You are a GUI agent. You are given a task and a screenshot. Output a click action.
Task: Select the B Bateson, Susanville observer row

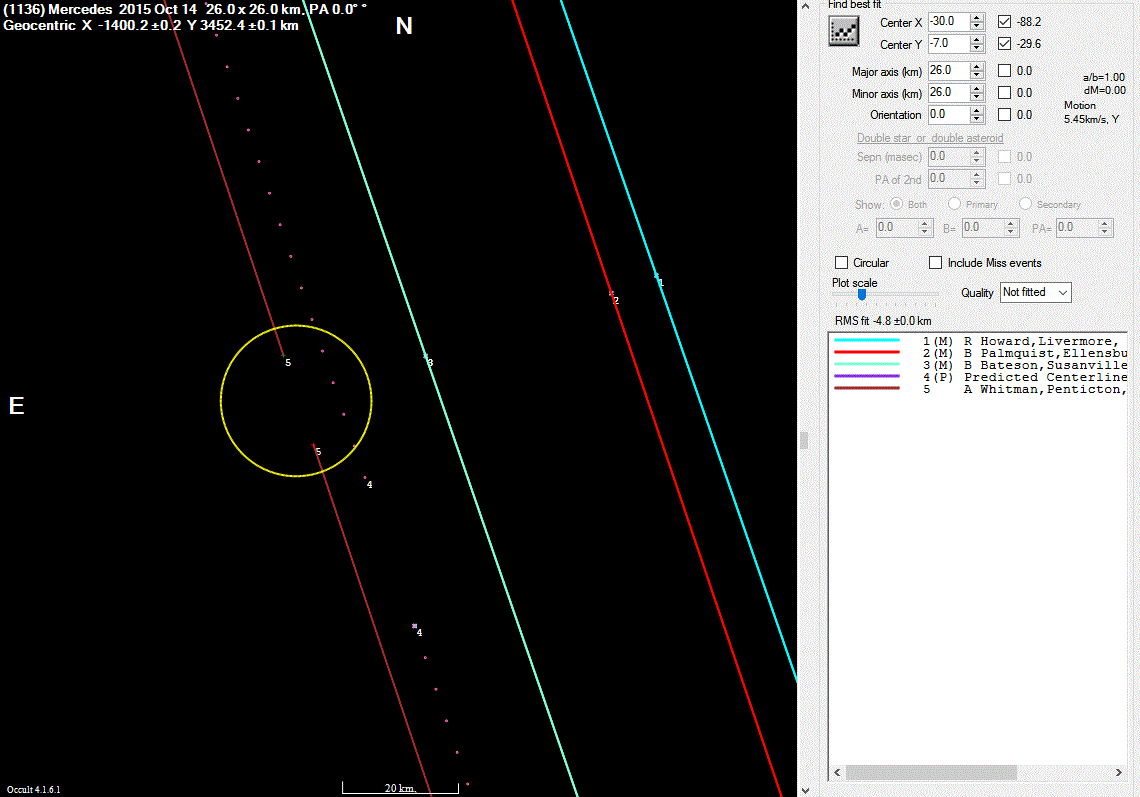click(978, 365)
